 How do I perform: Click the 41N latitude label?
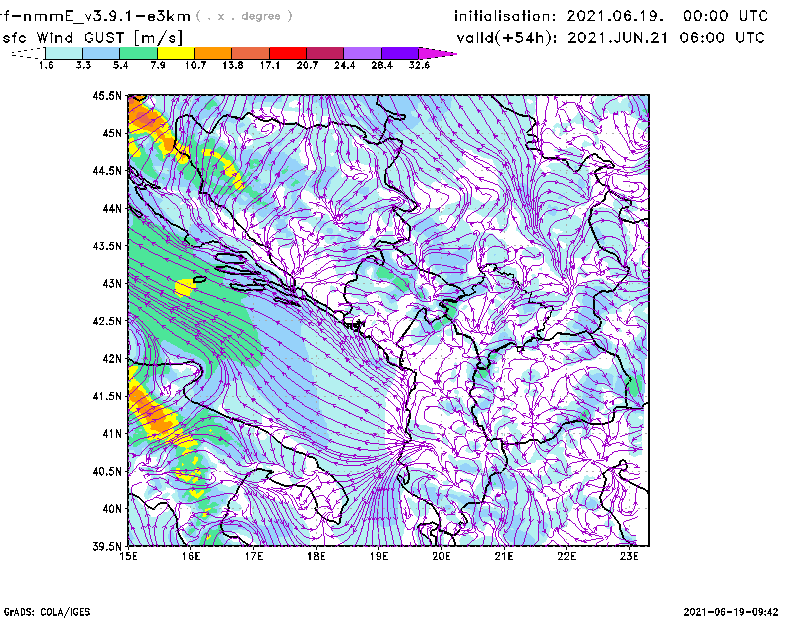point(112,434)
